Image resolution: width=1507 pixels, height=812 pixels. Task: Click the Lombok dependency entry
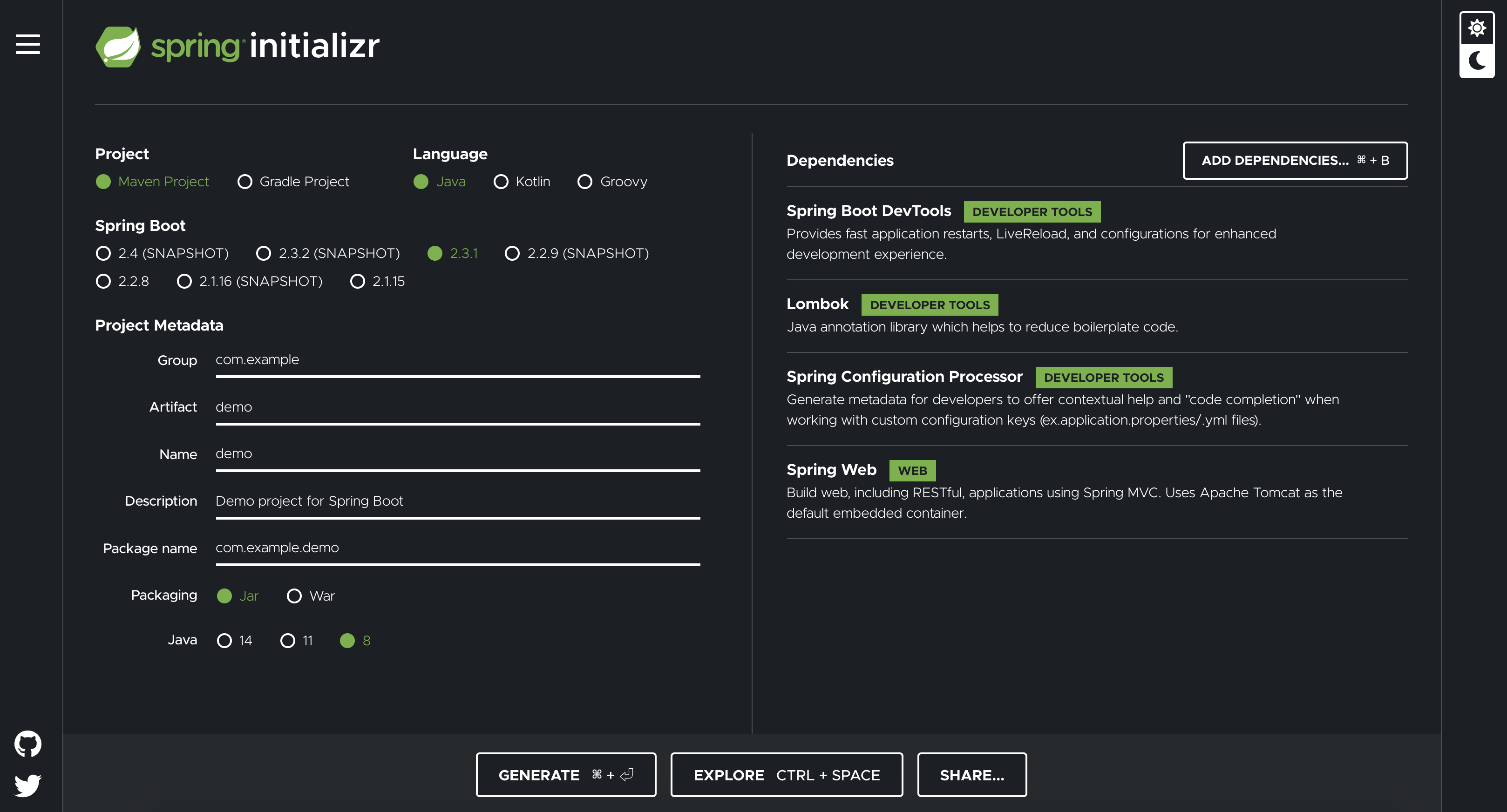coord(817,304)
